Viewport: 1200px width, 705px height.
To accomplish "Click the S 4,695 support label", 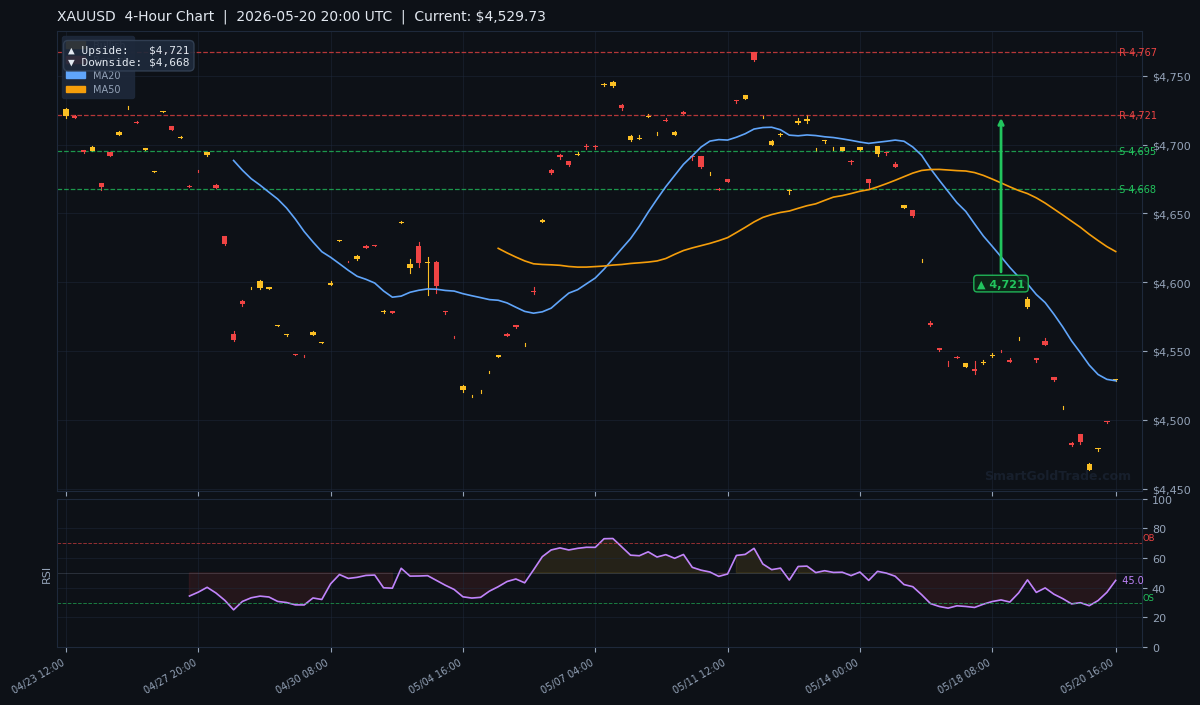I will pos(1137,151).
